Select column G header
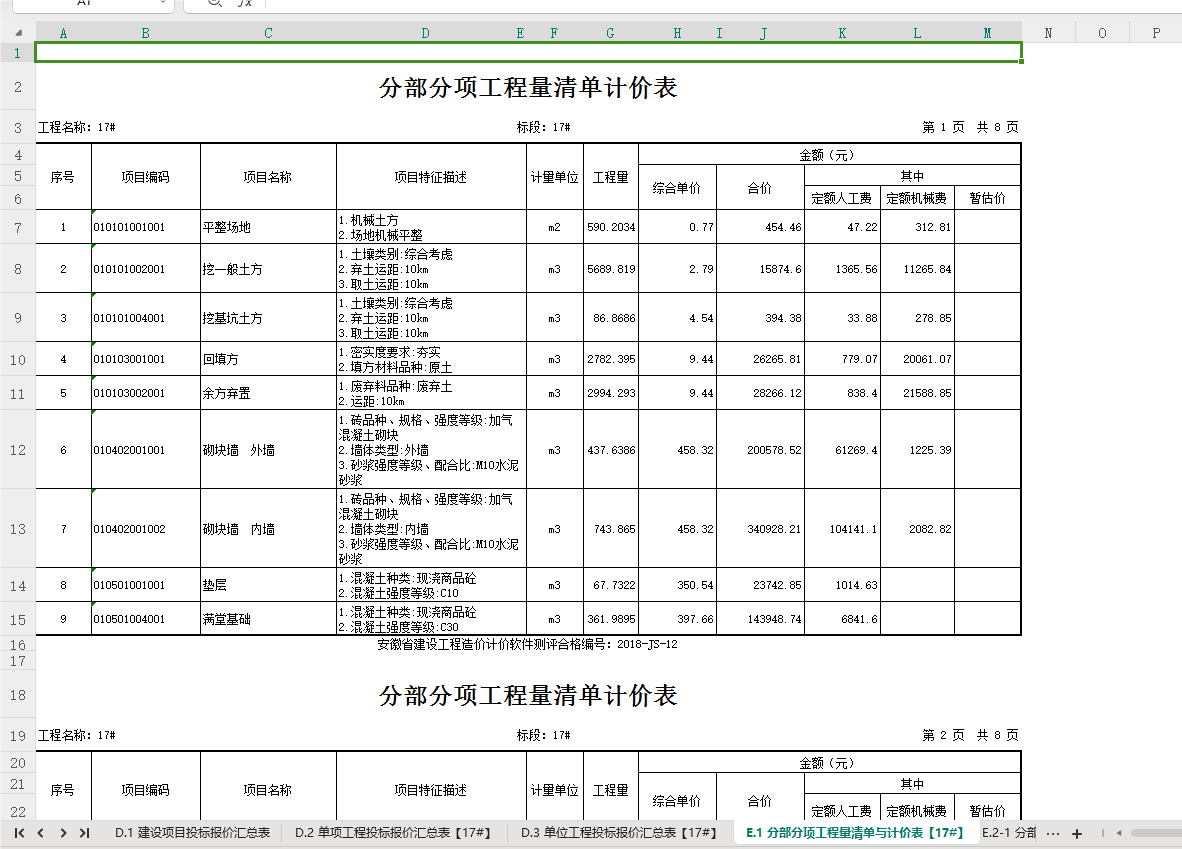This screenshot has height=849, width=1182. tap(610, 33)
